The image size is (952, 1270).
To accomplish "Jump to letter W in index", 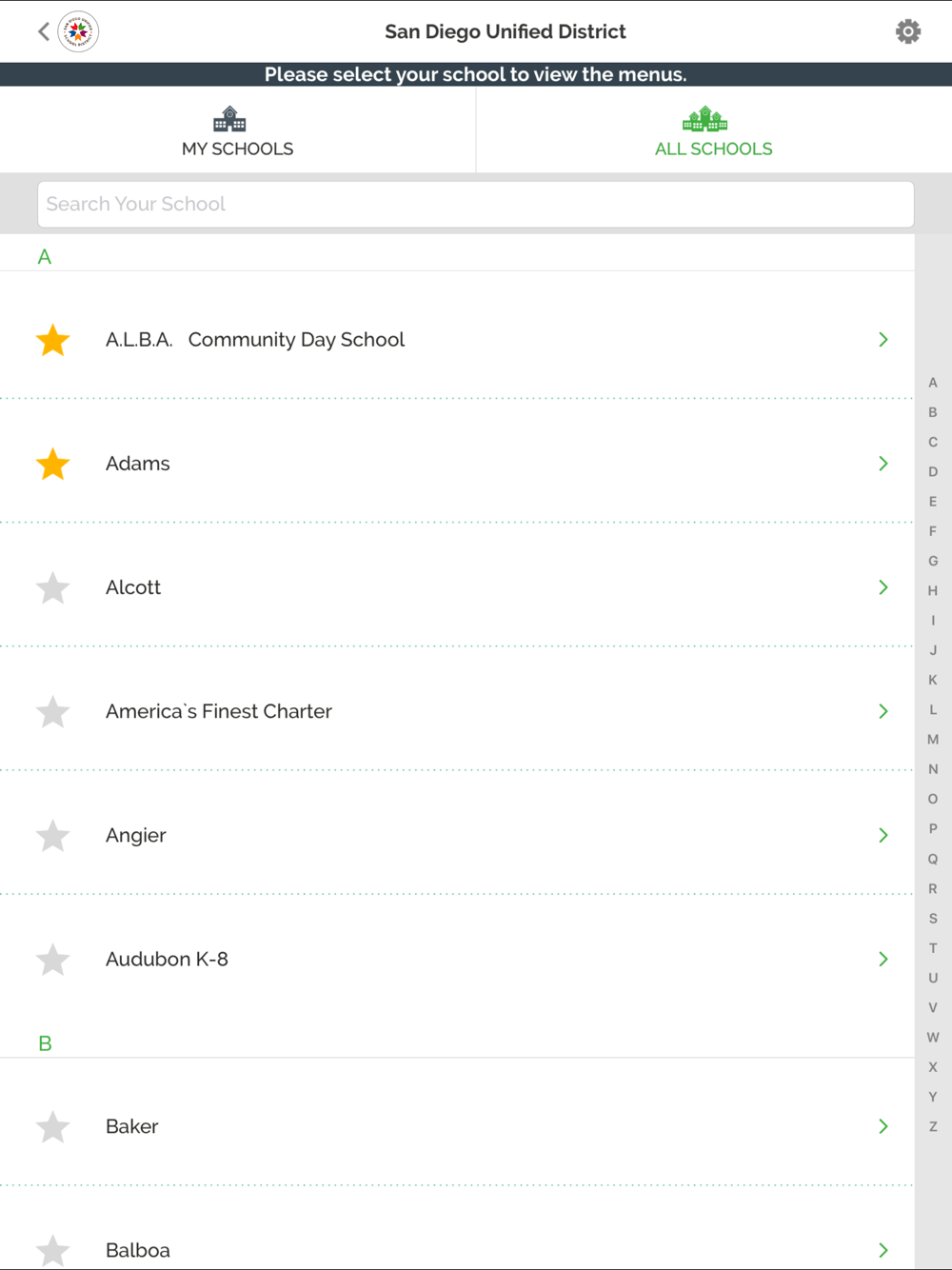I will tap(933, 1038).
